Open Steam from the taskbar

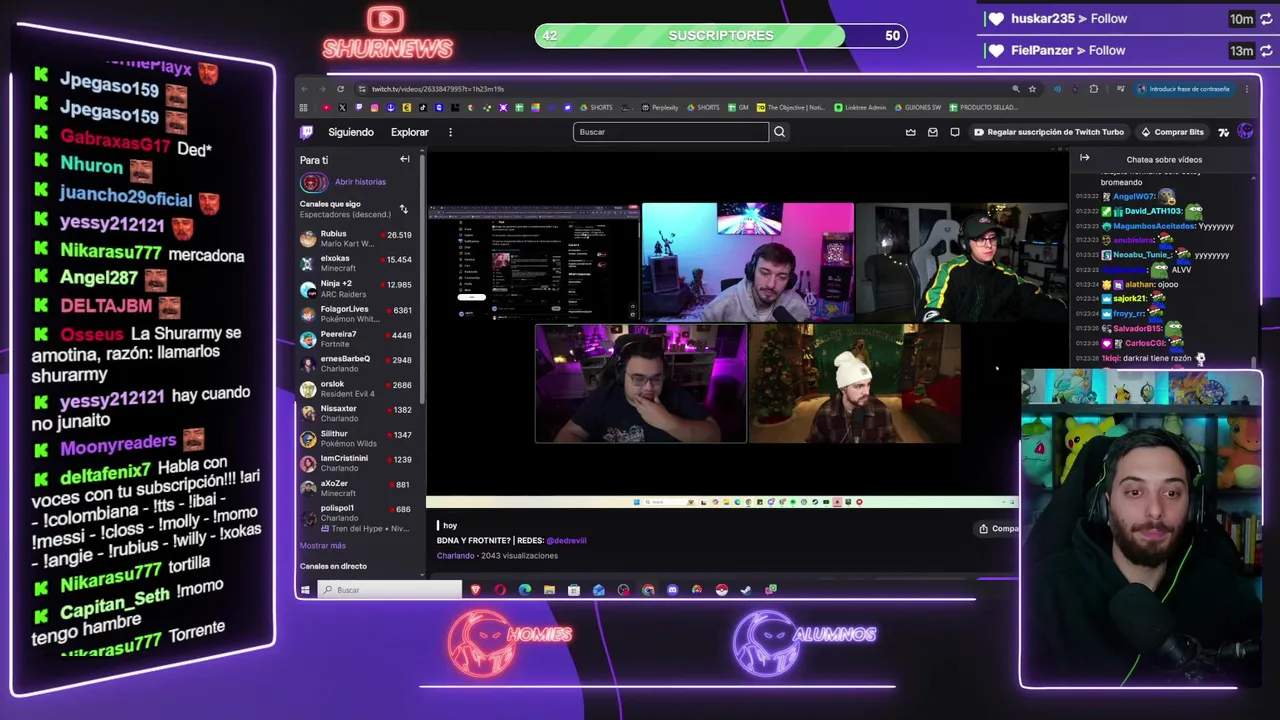[x=746, y=590]
